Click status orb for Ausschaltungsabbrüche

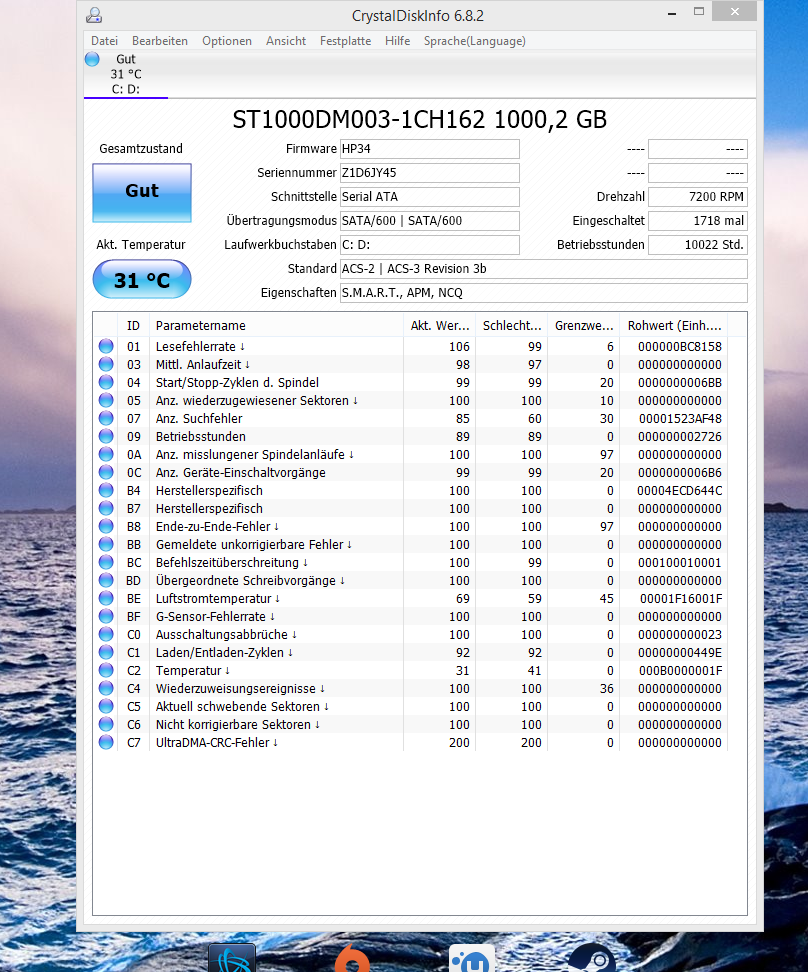tap(106, 634)
